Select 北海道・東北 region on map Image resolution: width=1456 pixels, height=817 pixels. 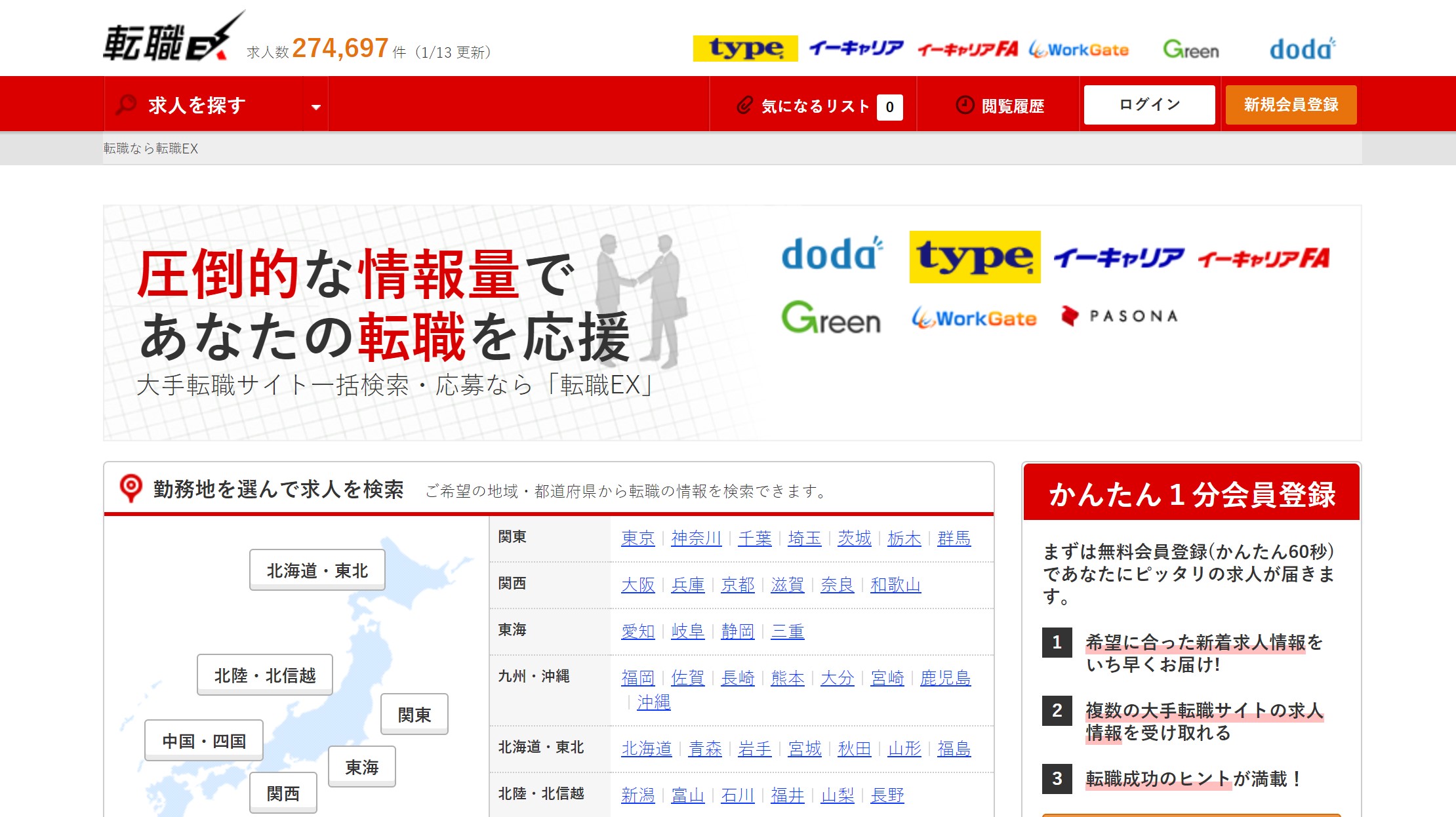pos(317,570)
